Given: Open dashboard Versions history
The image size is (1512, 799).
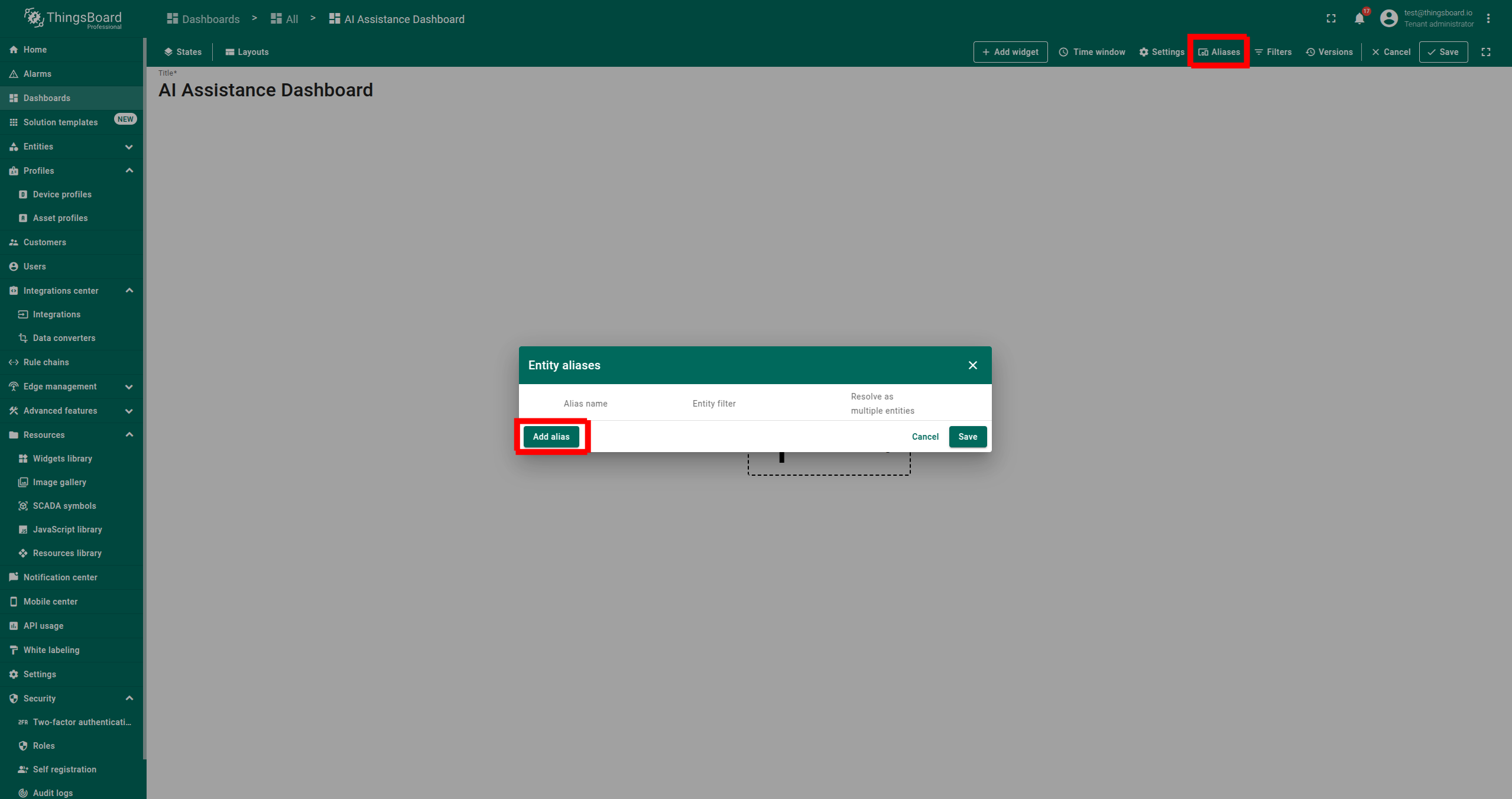Looking at the screenshot, I should [1329, 52].
